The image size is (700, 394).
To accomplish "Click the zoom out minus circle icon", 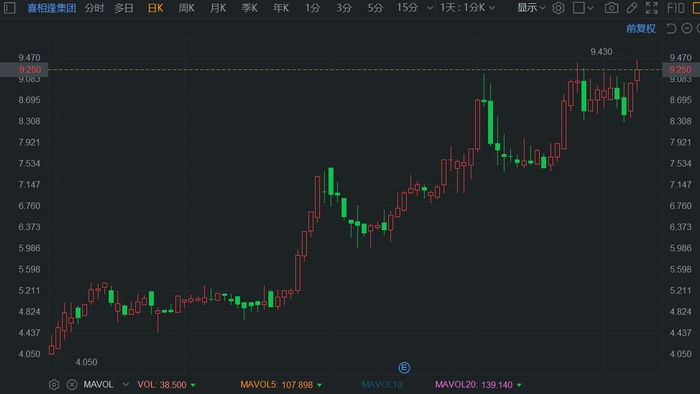I will pos(687,29).
